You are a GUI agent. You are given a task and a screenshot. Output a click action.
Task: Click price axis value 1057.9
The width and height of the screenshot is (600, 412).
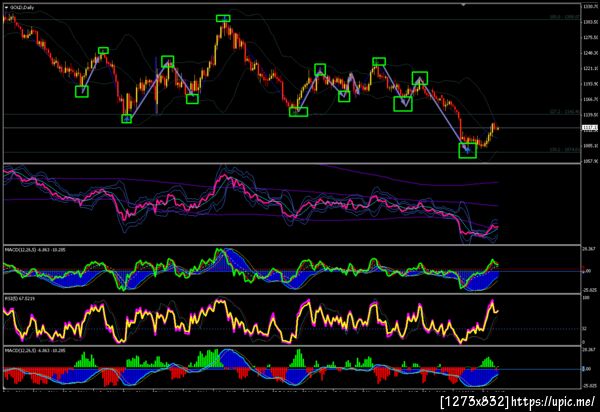[590, 161]
